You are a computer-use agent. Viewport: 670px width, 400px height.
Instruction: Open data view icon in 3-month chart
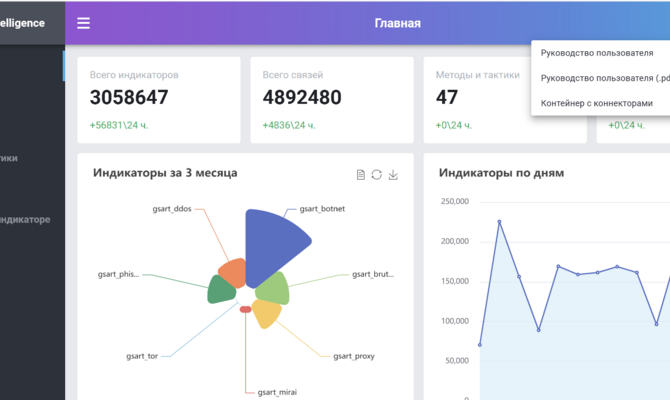[x=361, y=175]
